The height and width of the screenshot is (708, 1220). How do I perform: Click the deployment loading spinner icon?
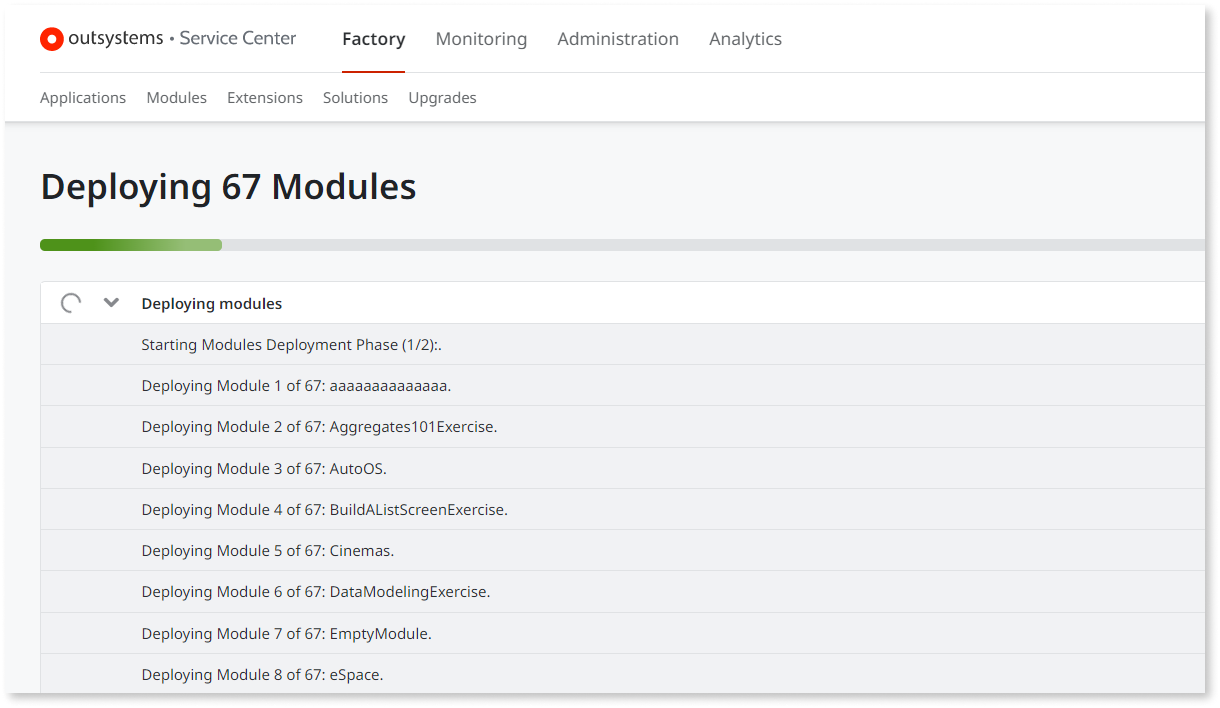(71, 303)
